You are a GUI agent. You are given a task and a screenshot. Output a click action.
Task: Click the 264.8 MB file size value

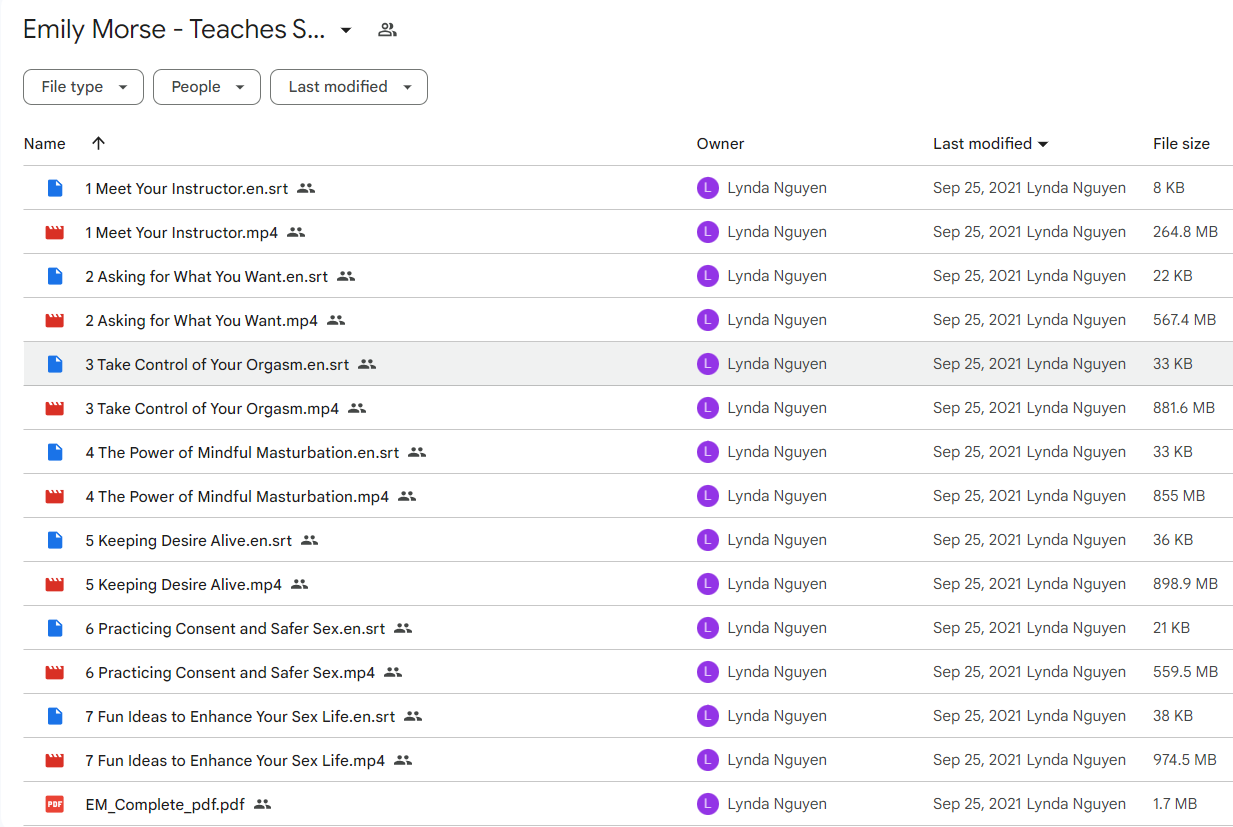(1186, 232)
